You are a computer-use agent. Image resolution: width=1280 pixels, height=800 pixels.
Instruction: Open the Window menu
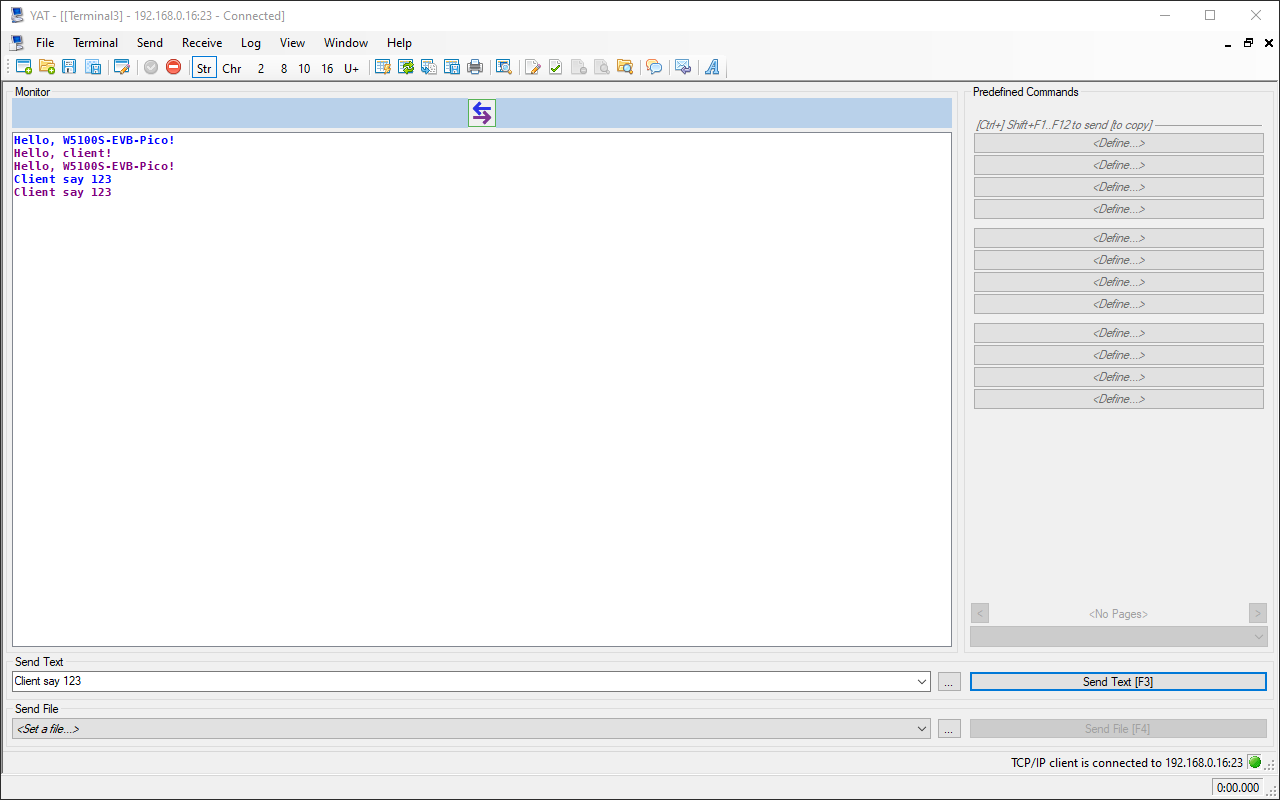coord(346,43)
